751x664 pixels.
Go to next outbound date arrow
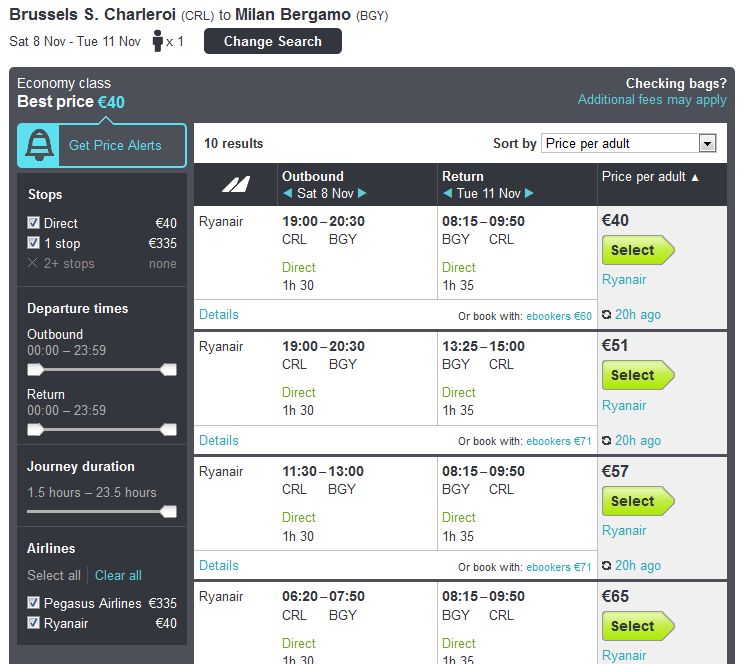point(362,194)
